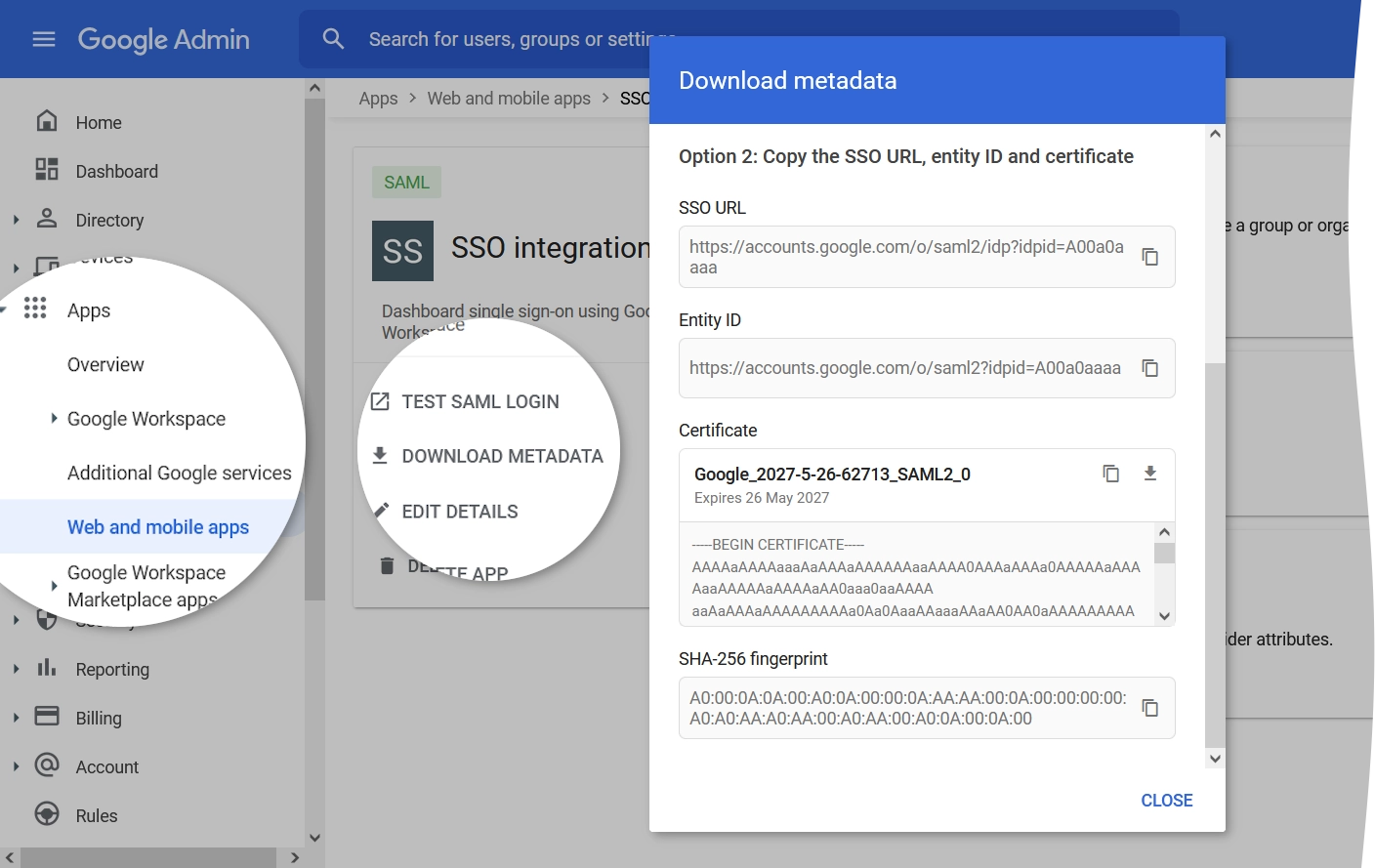Click the search magnifier icon

tap(333, 39)
